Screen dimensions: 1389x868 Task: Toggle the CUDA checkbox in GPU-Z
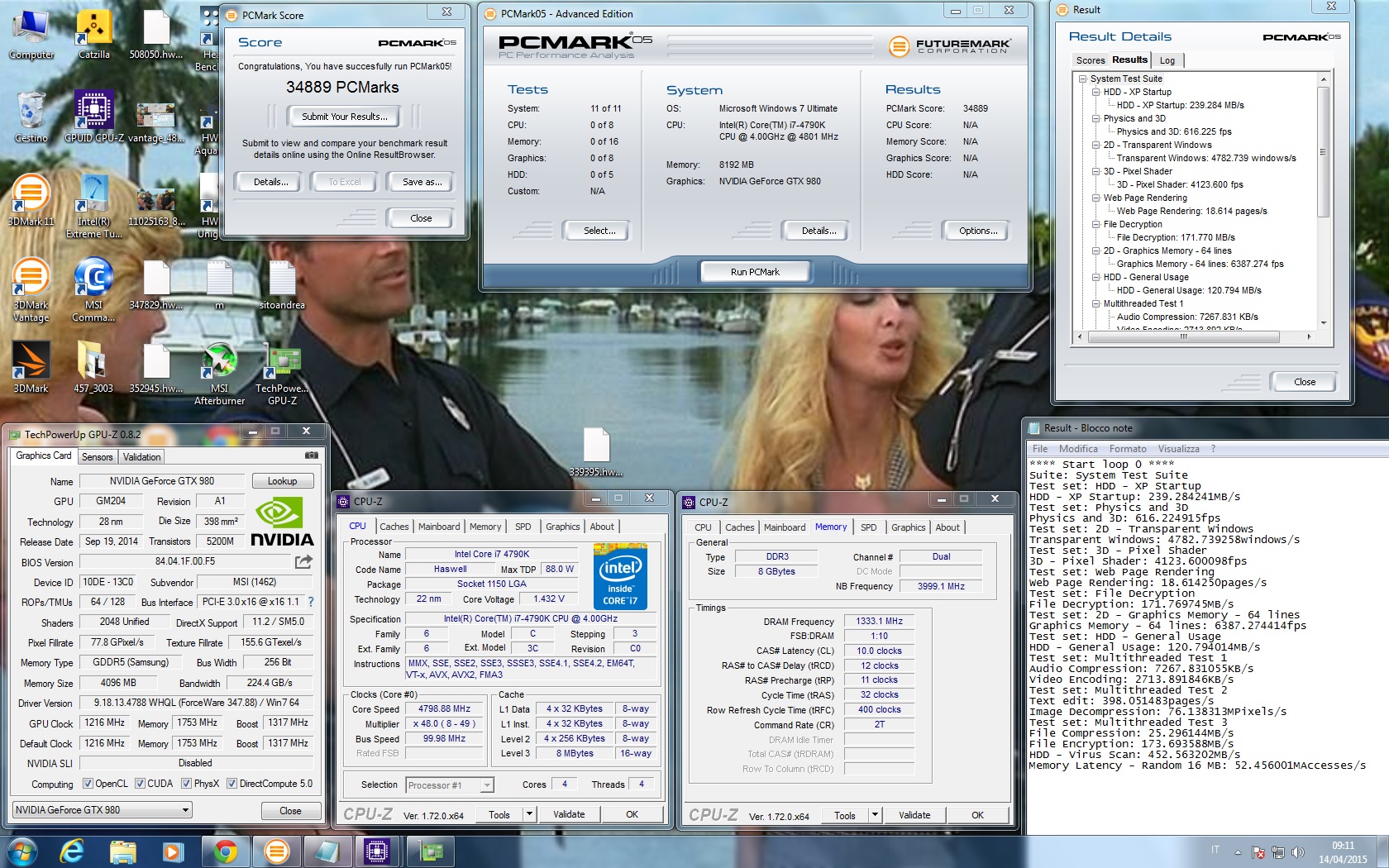141,784
